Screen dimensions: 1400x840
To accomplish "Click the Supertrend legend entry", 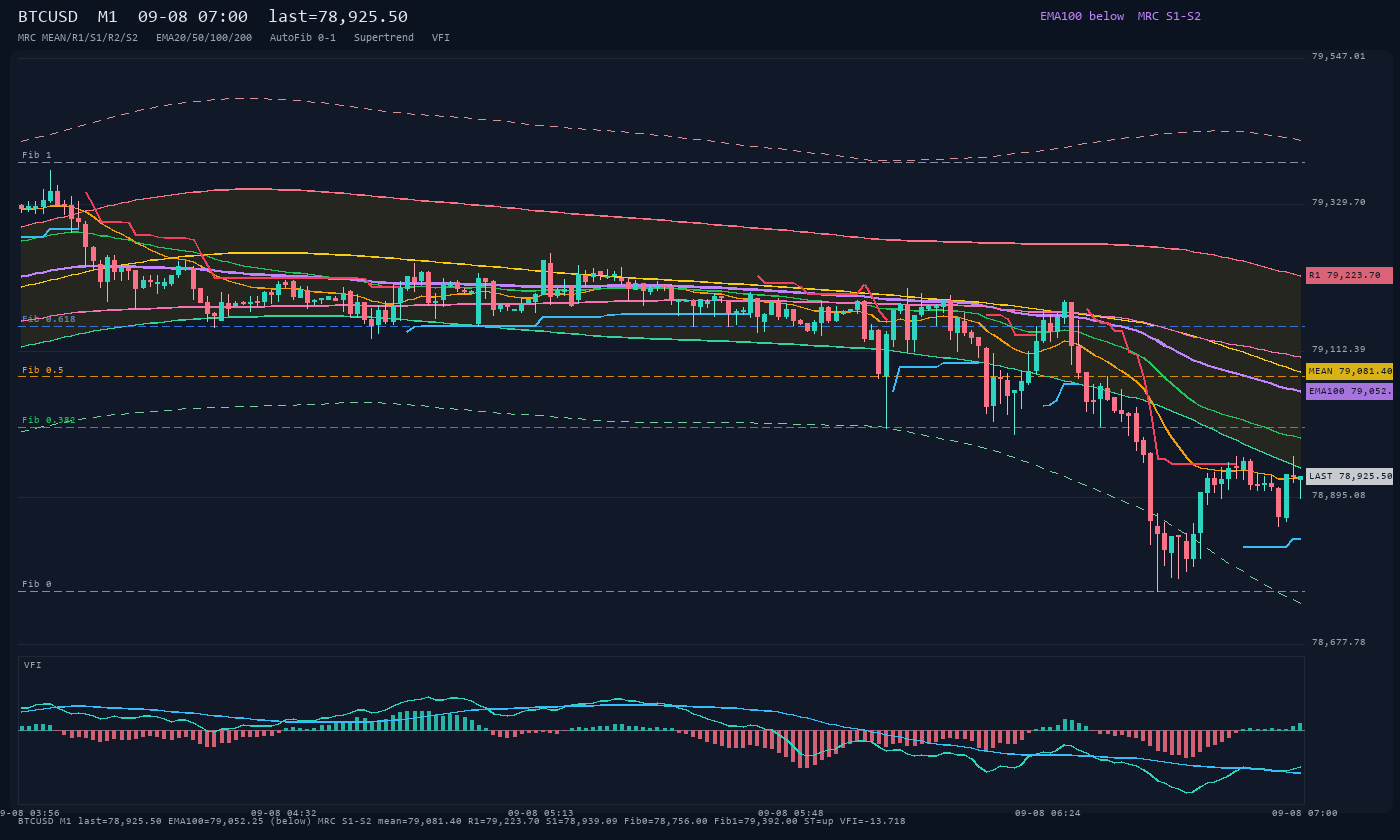I will pos(384,37).
